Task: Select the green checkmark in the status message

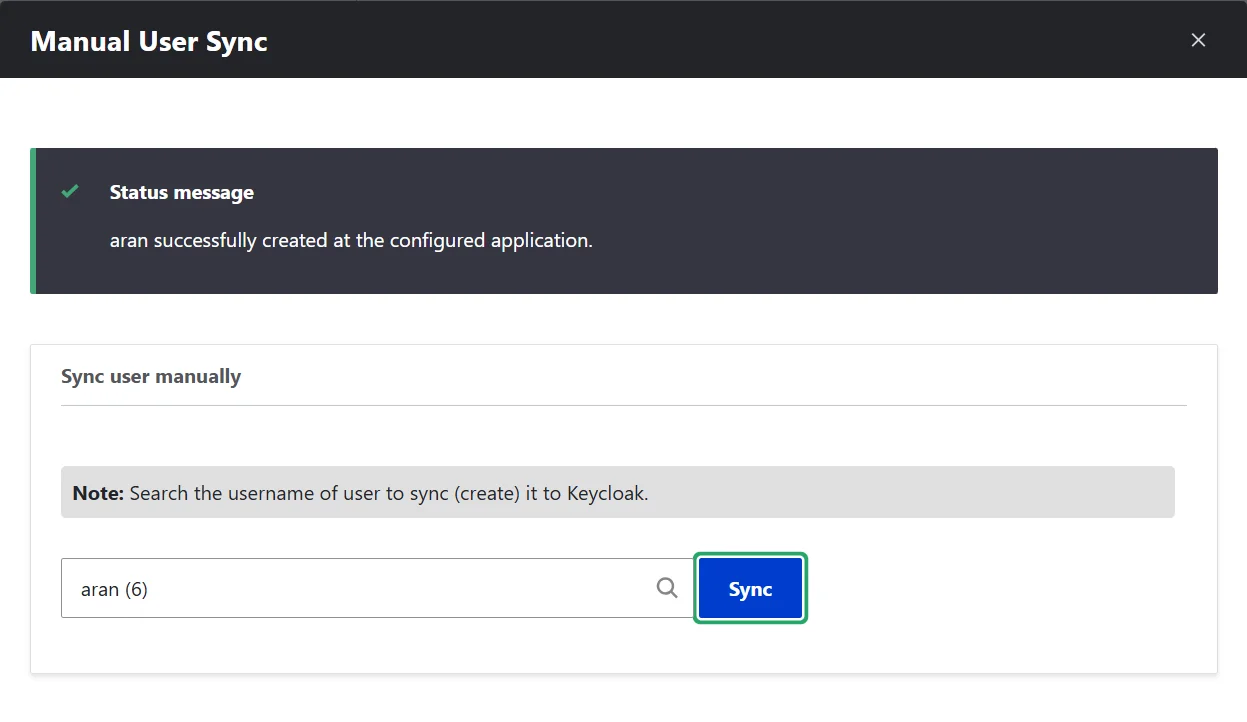Action: click(x=69, y=191)
